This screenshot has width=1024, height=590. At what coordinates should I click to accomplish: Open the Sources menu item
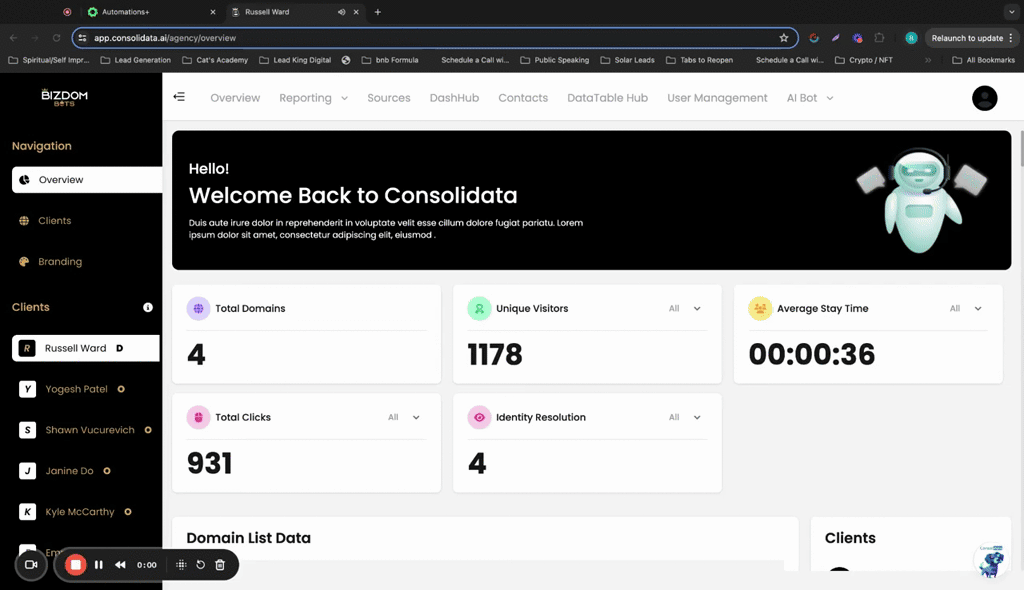(389, 98)
